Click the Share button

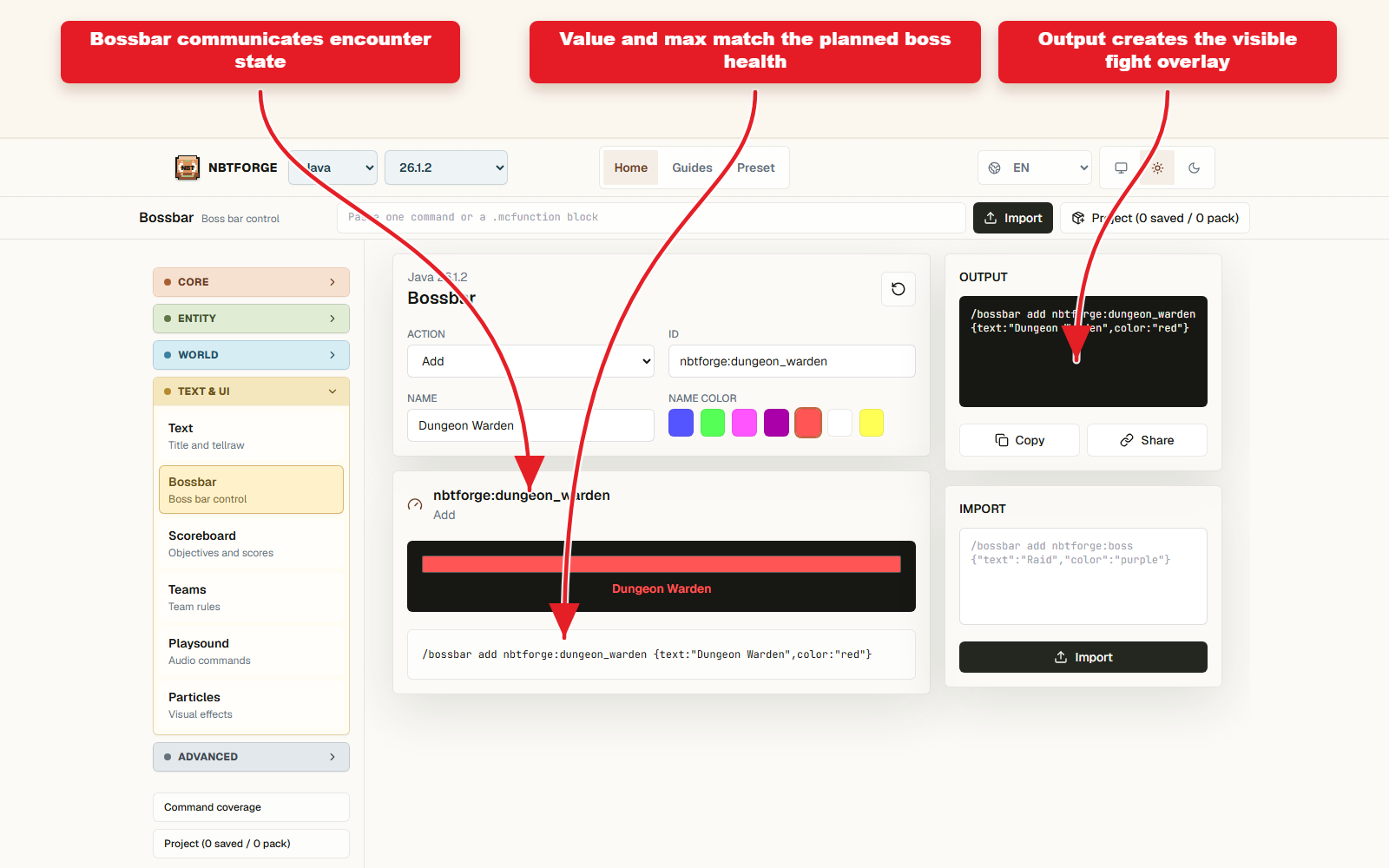point(1147,440)
